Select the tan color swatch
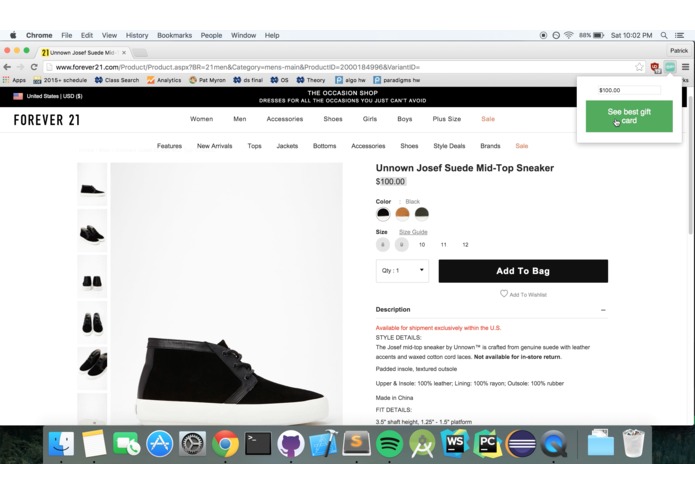This screenshot has height=494, width=695. tap(402, 214)
